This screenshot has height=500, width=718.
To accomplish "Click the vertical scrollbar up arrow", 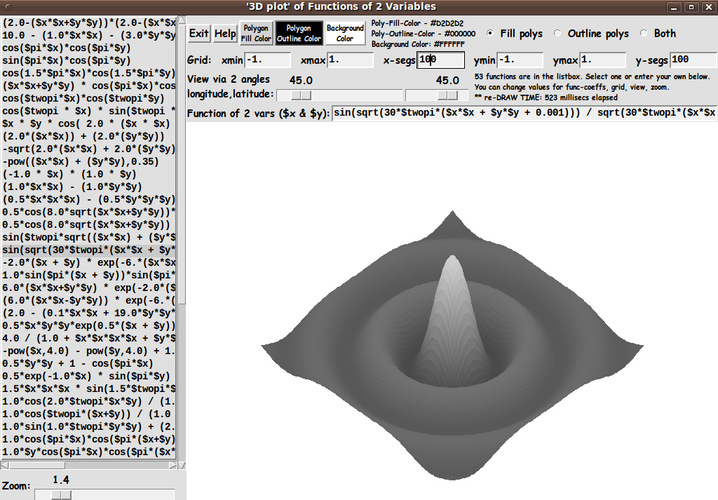I will 181,21.
